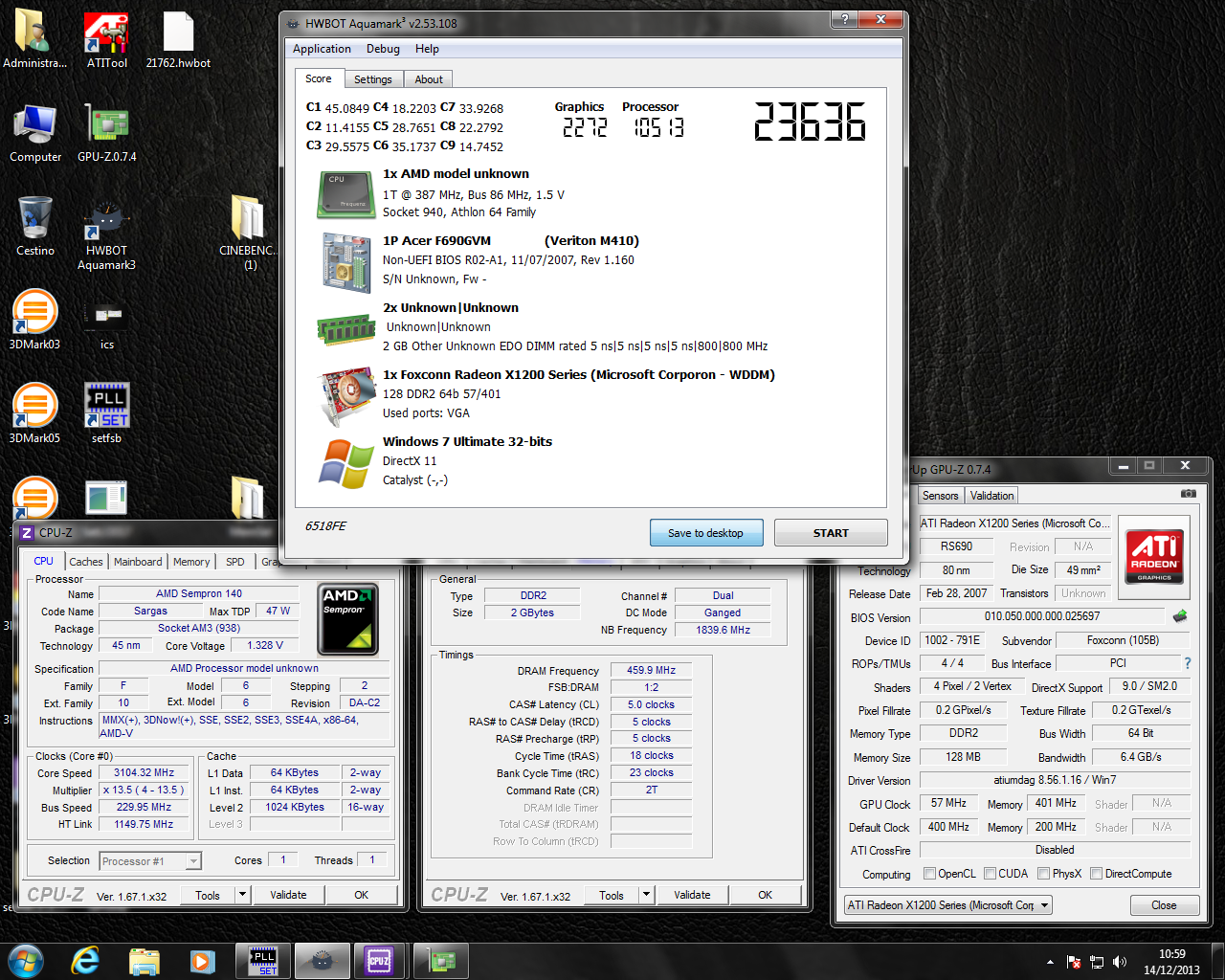Click Validate in the CPU-Z CPU window
This screenshot has width=1225, height=980.
[x=288, y=895]
